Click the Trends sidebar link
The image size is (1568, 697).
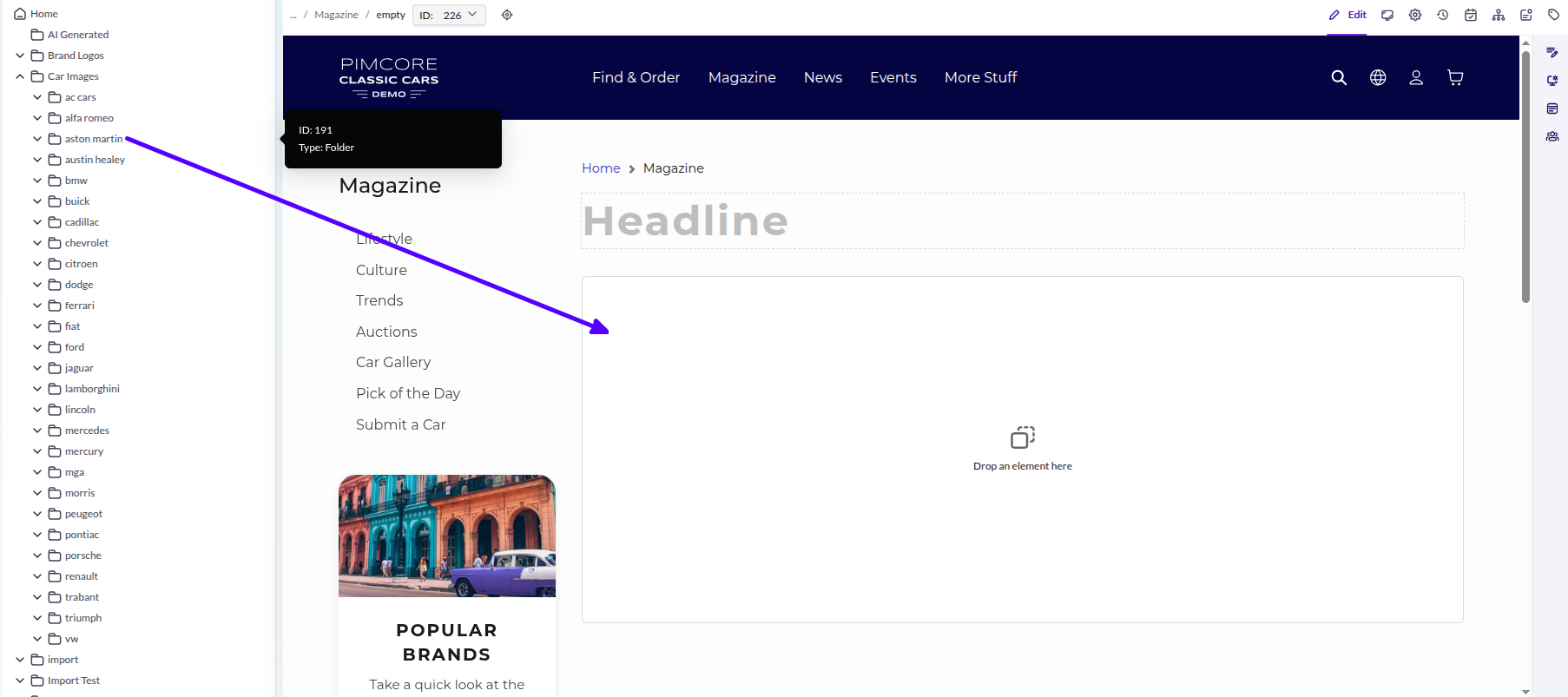tap(379, 300)
